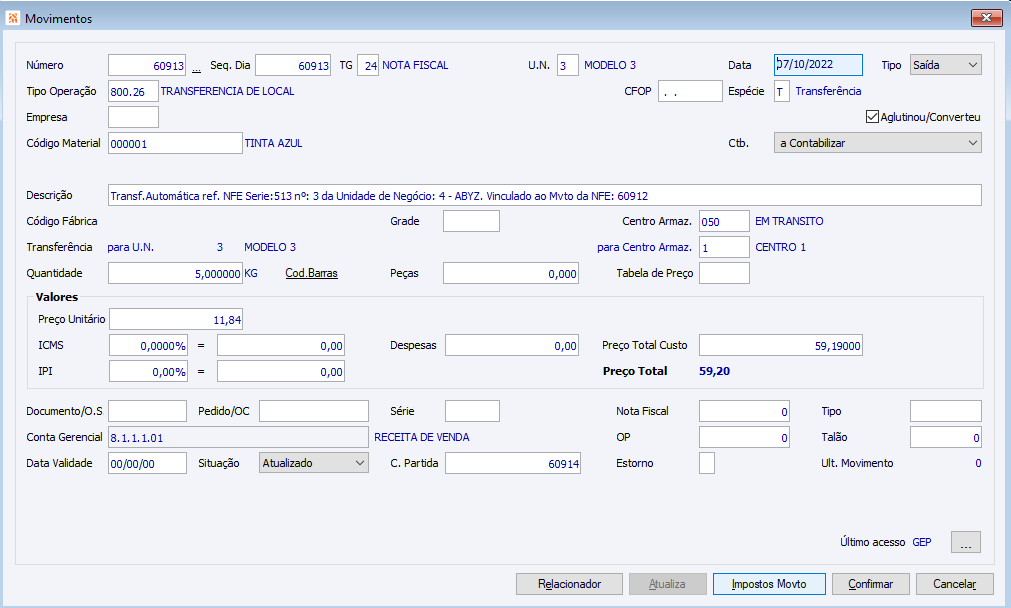Close the Movimentos window
The height and width of the screenshot is (608, 1011).
pyautogui.click(x=986, y=18)
